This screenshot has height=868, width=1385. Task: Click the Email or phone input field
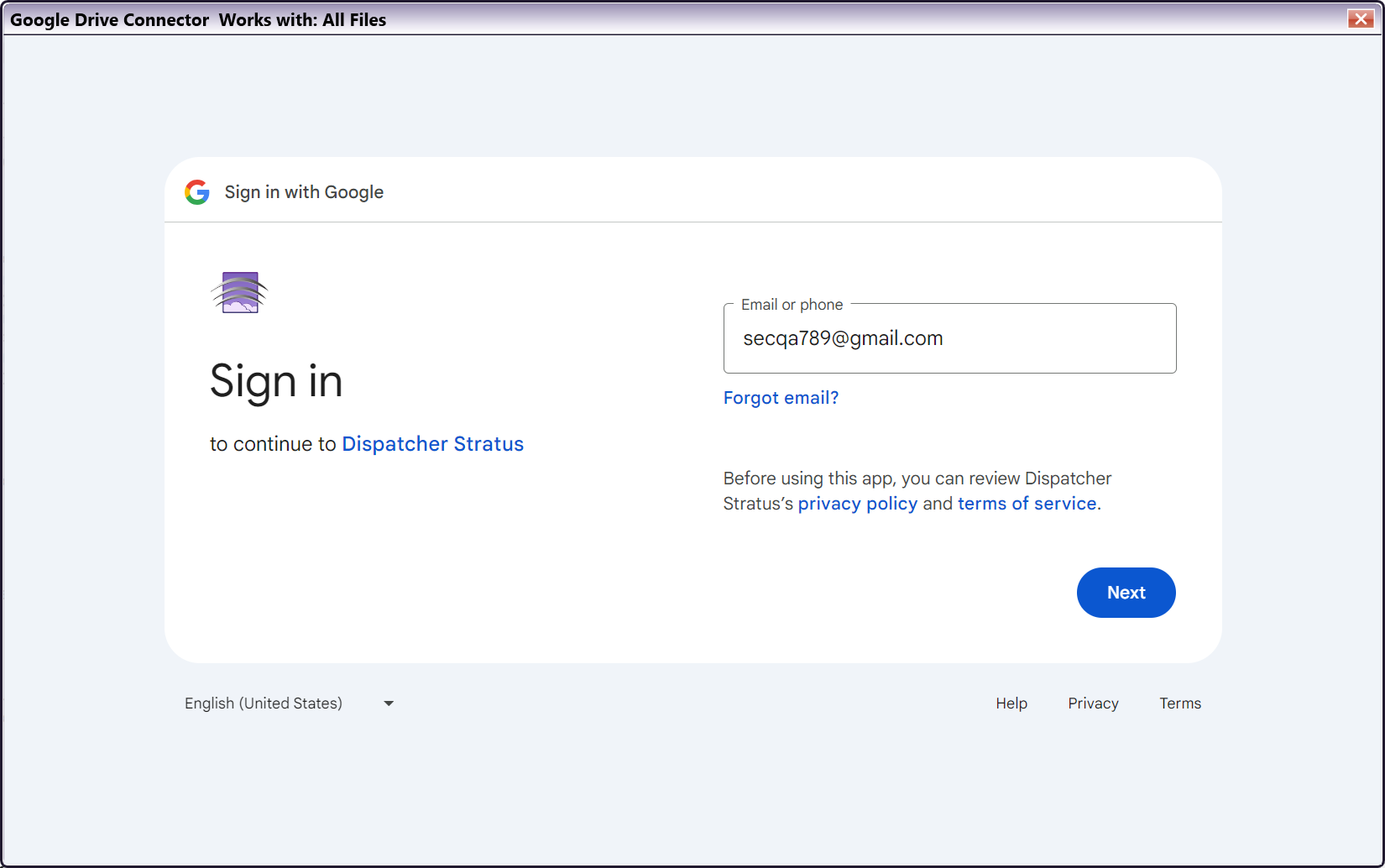tap(949, 338)
